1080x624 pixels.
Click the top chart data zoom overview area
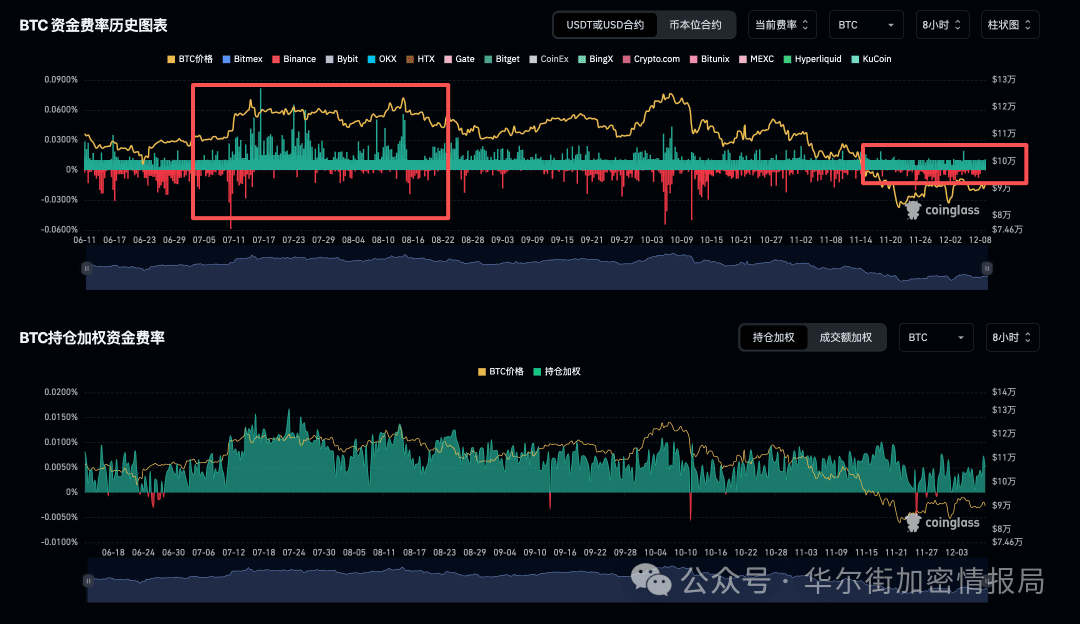click(537, 269)
